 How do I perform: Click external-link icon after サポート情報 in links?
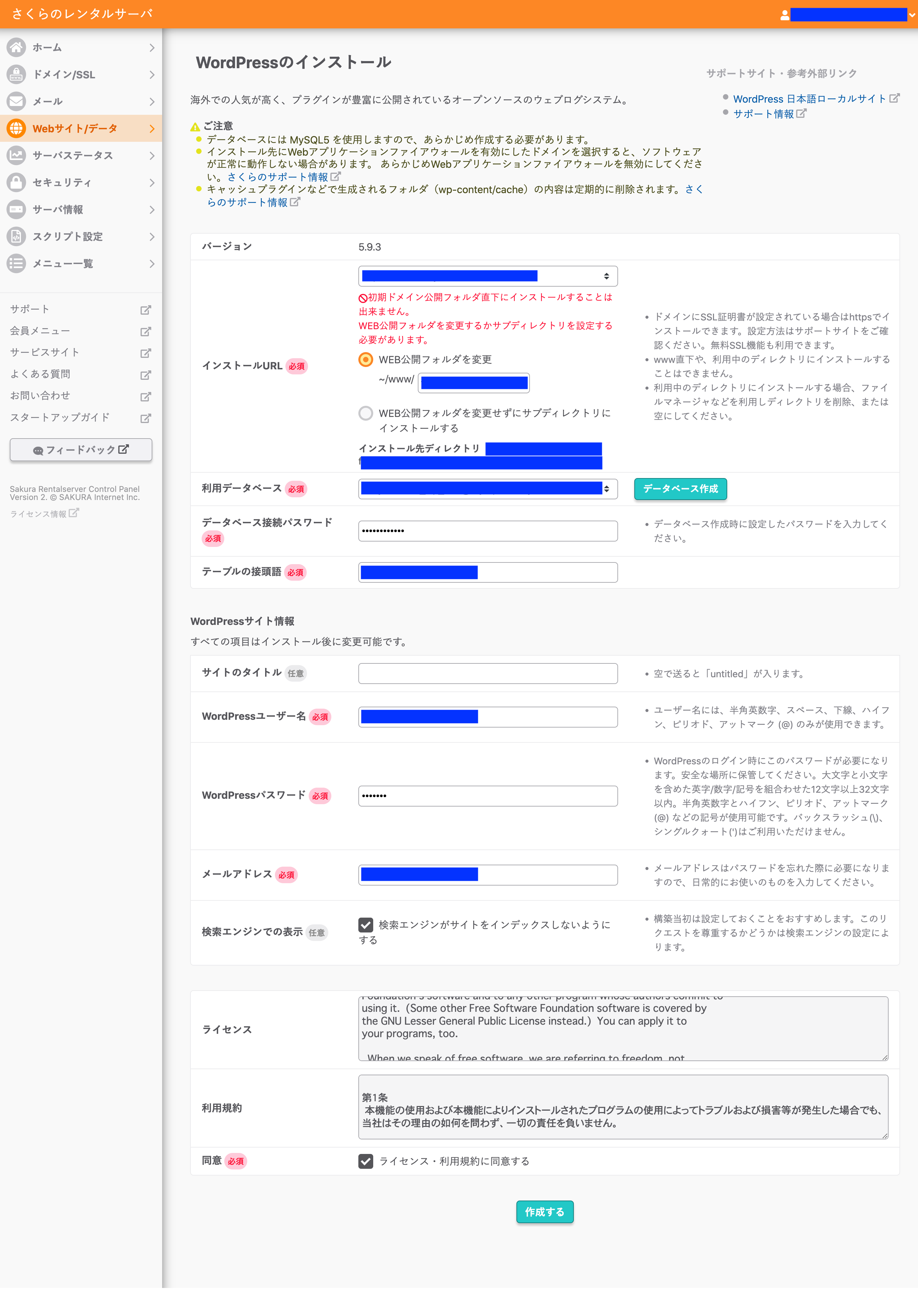(801, 113)
